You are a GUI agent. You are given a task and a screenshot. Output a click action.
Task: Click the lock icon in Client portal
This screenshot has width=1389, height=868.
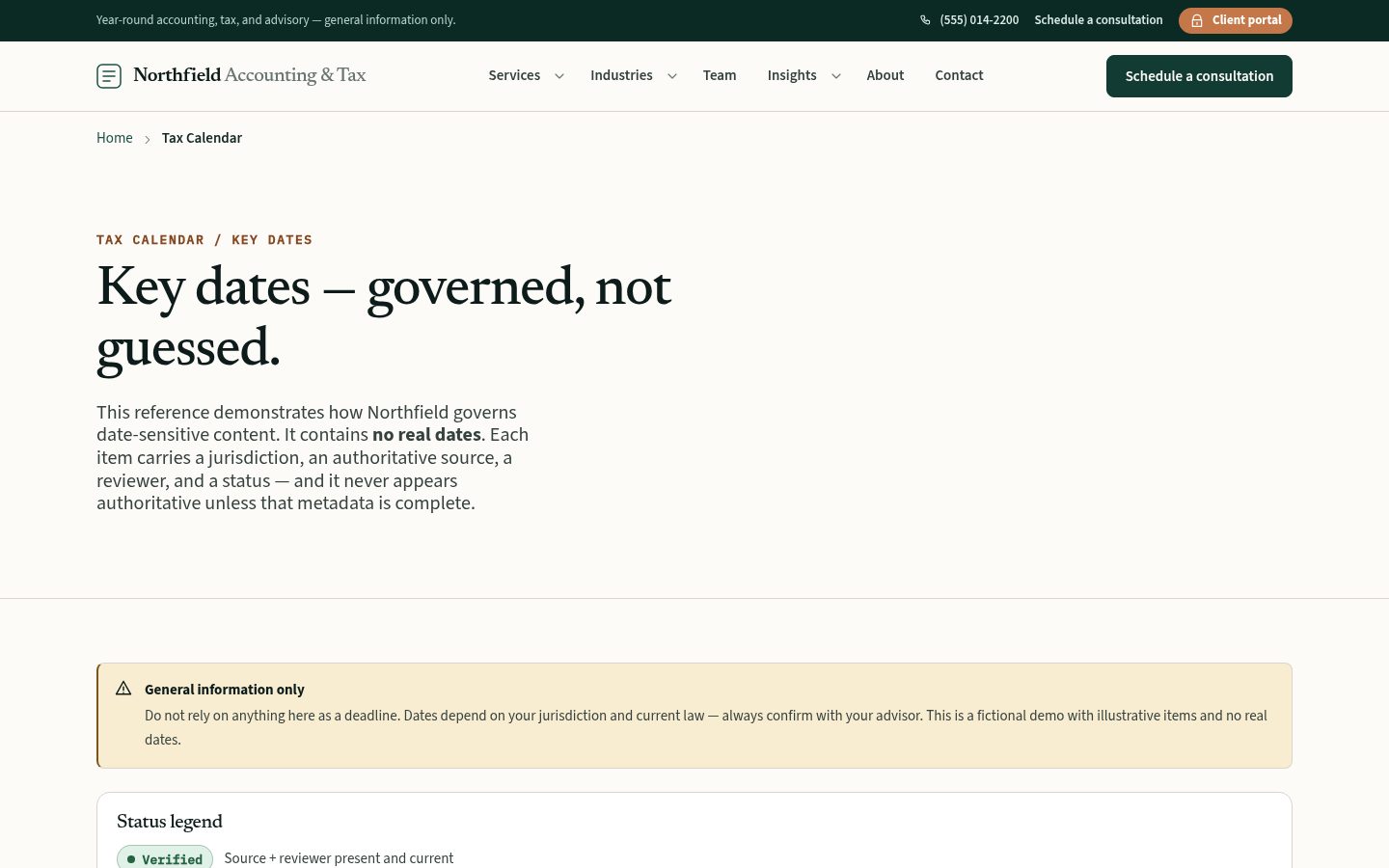click(x=1197, y=20)
